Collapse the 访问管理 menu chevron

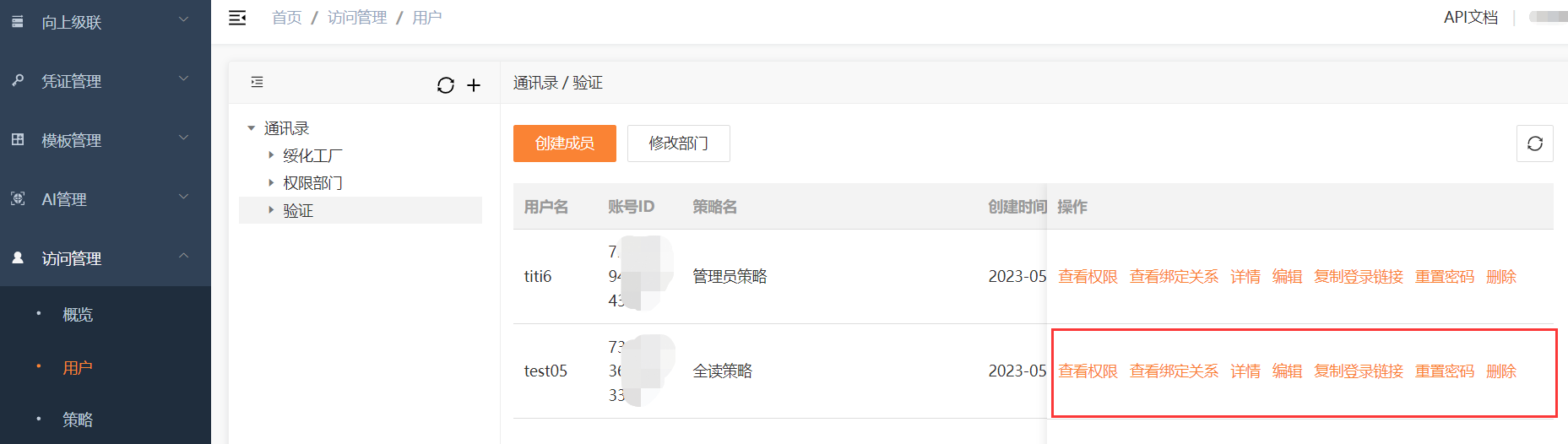183,256
